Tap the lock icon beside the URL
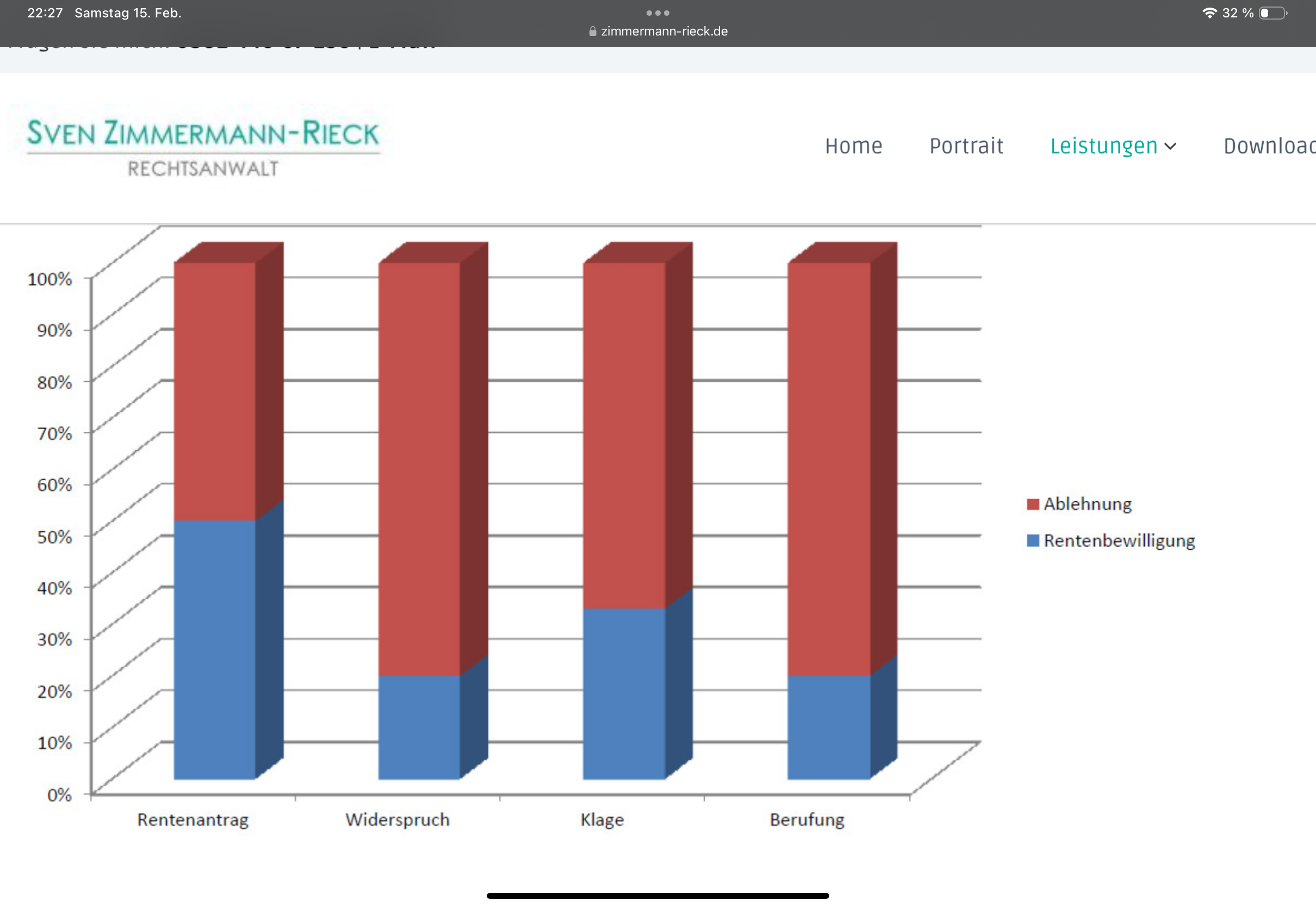This screenshot has width=1316, height=907. 593,31
